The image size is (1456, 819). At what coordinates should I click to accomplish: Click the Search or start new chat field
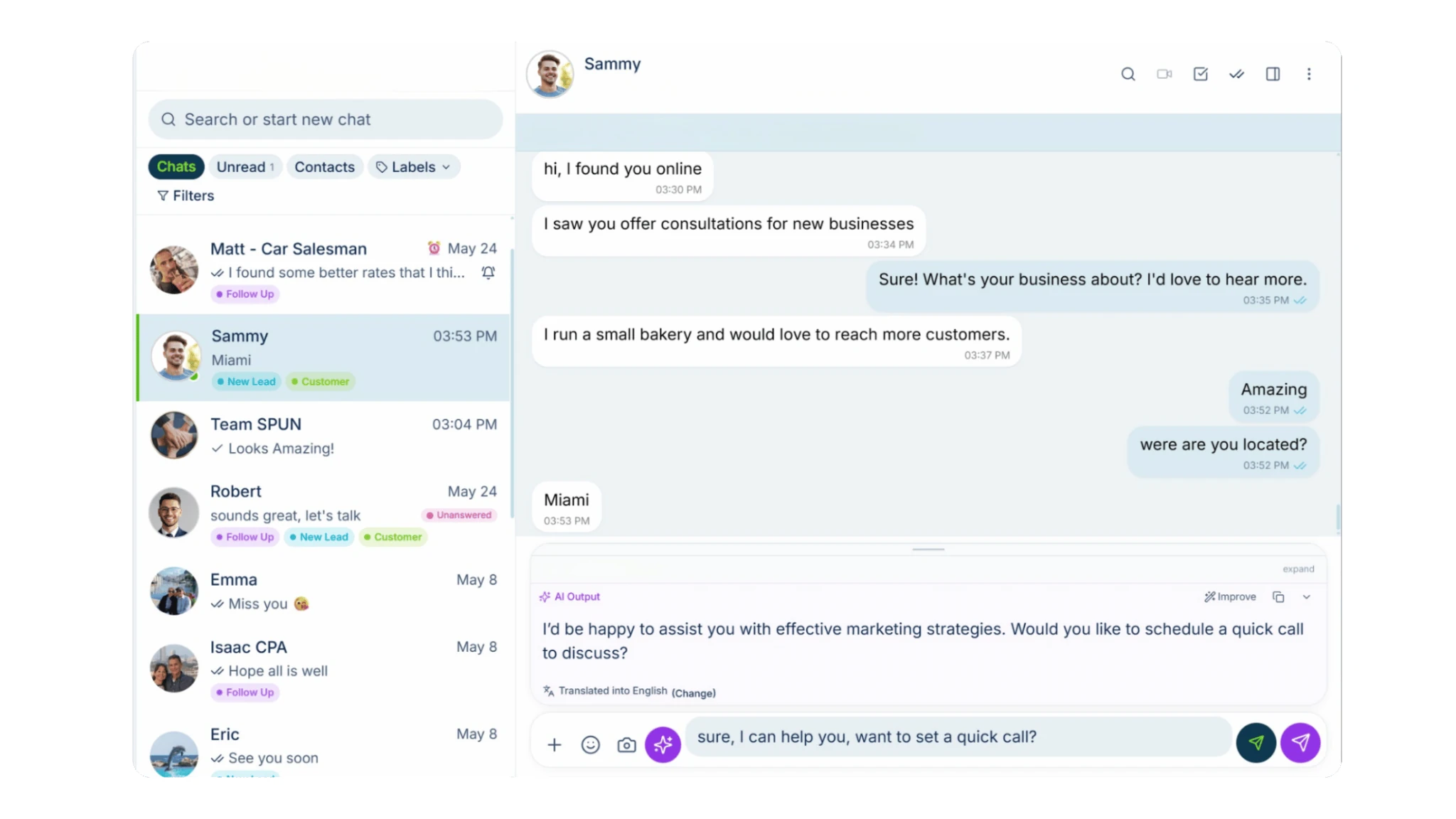(x=326, y=119)
